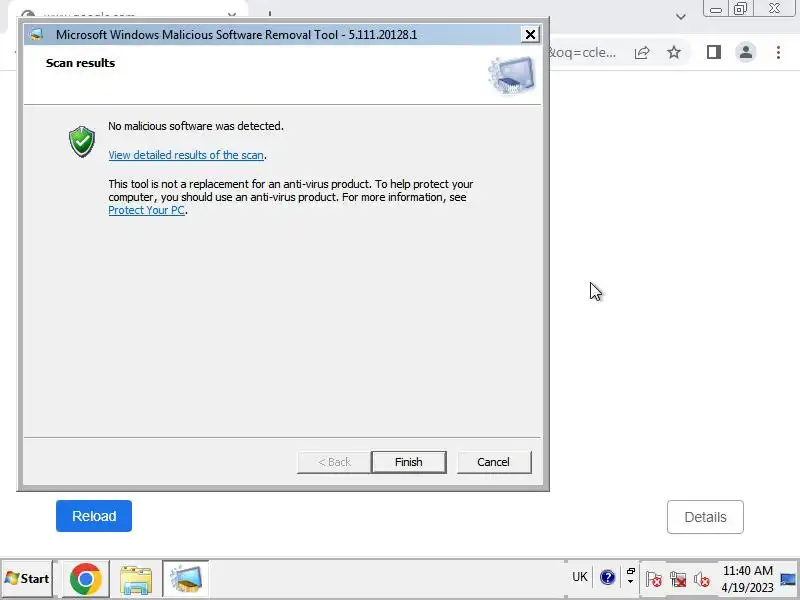The height and width of the screenshot is (600, 800).
Task: Click the Chrome address bar URL text
Action: 583,53
